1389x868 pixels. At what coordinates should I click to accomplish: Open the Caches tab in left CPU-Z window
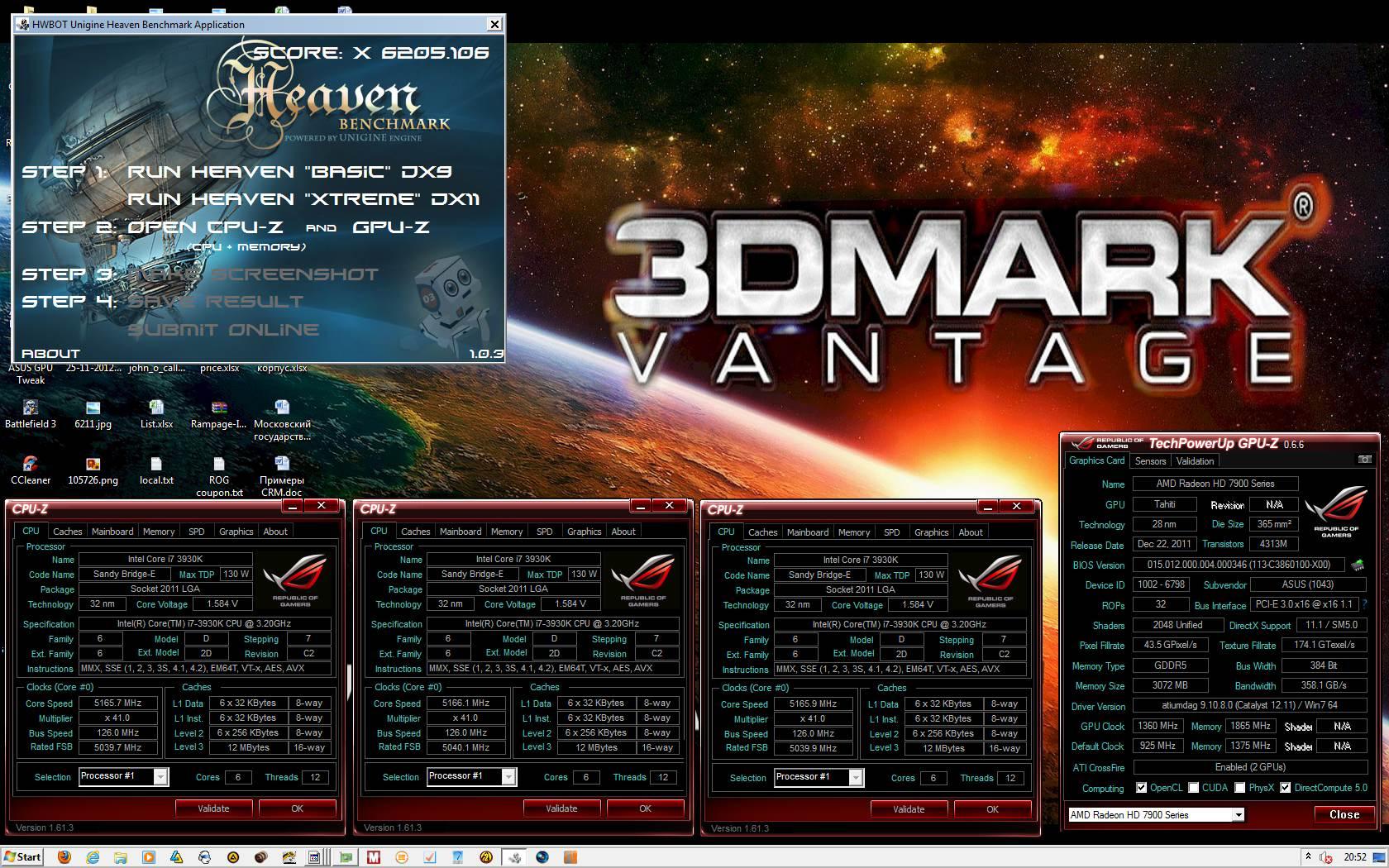coord(68,532)
